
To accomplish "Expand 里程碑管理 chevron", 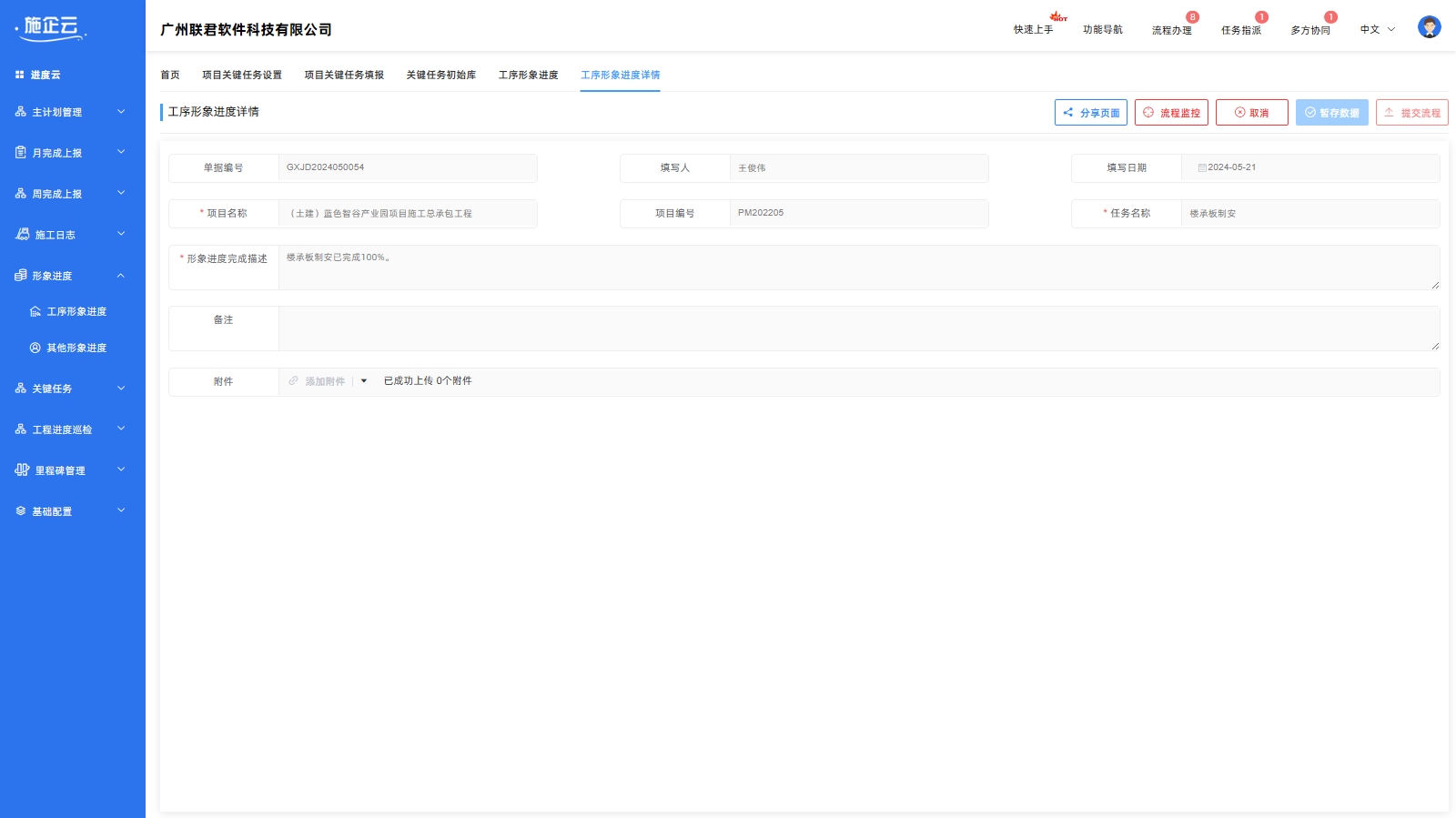I will tap(121, 470).
